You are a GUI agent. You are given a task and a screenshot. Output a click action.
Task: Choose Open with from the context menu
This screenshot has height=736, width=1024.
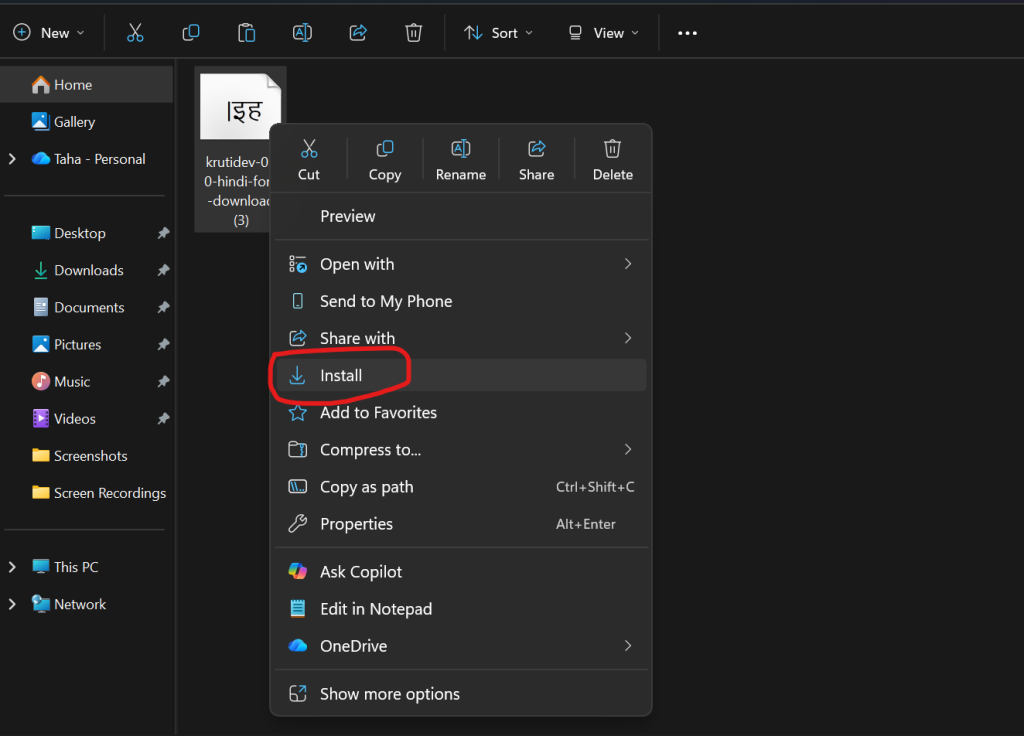(x=461, y=264)
